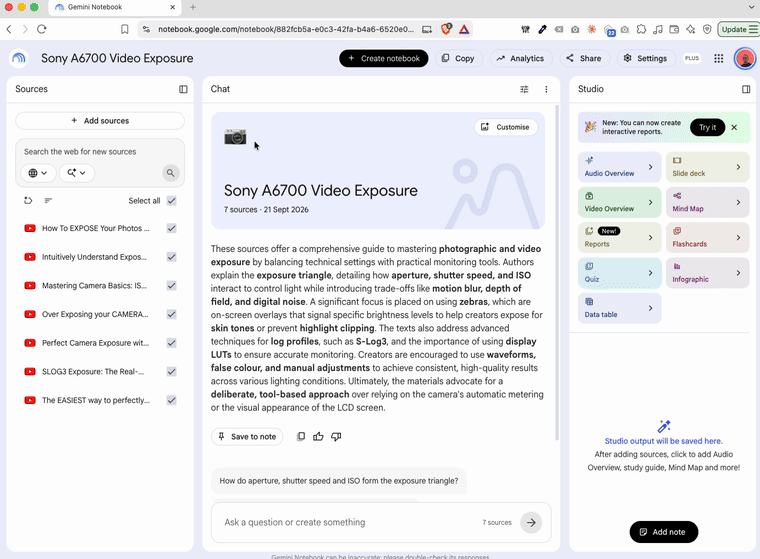This screenshot has height=559, width=760.
Task: Click the web source search magnifier icon
Action: (171, 173)
